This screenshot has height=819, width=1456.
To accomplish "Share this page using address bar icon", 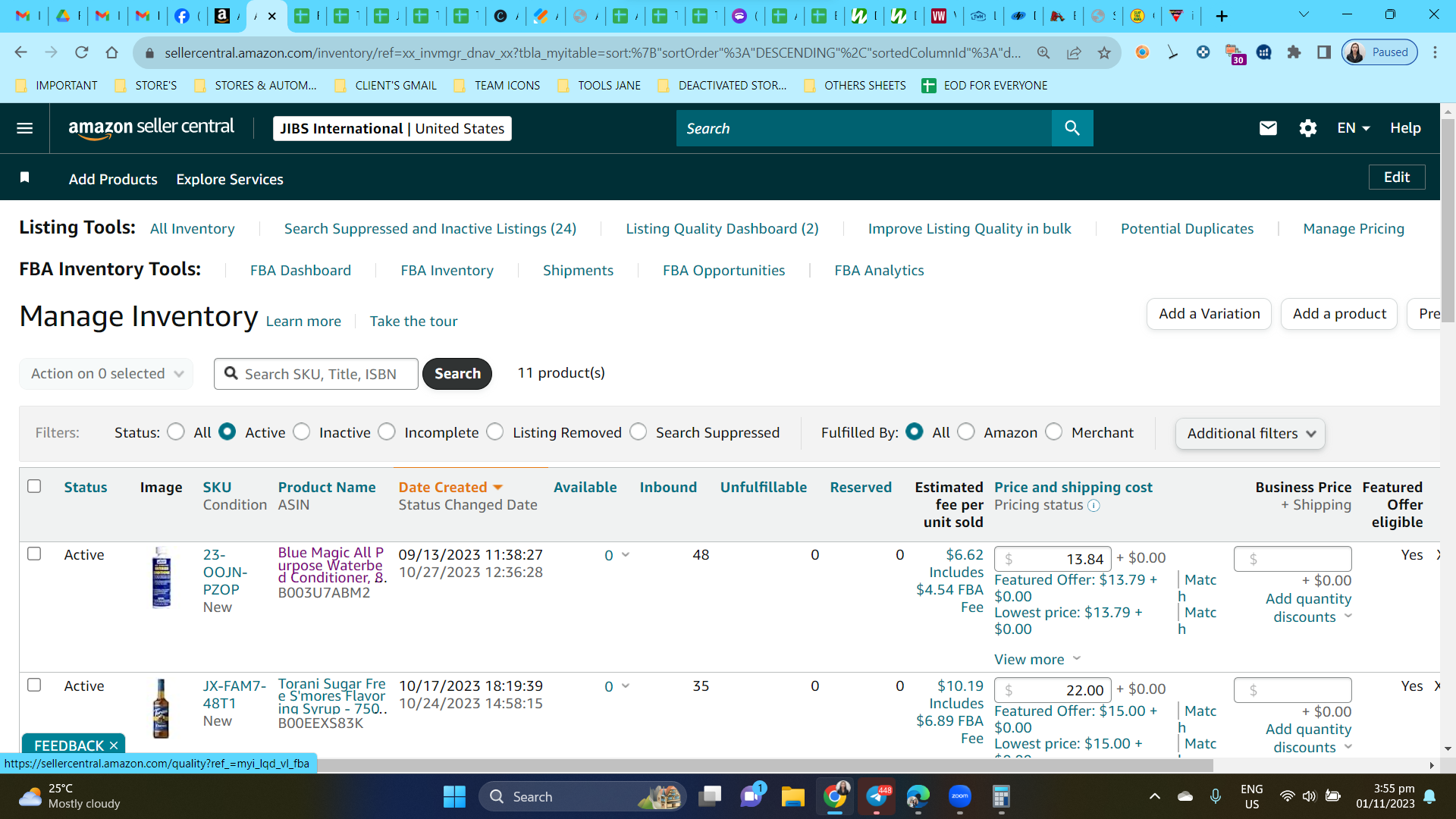I will tap(1074, 52).
